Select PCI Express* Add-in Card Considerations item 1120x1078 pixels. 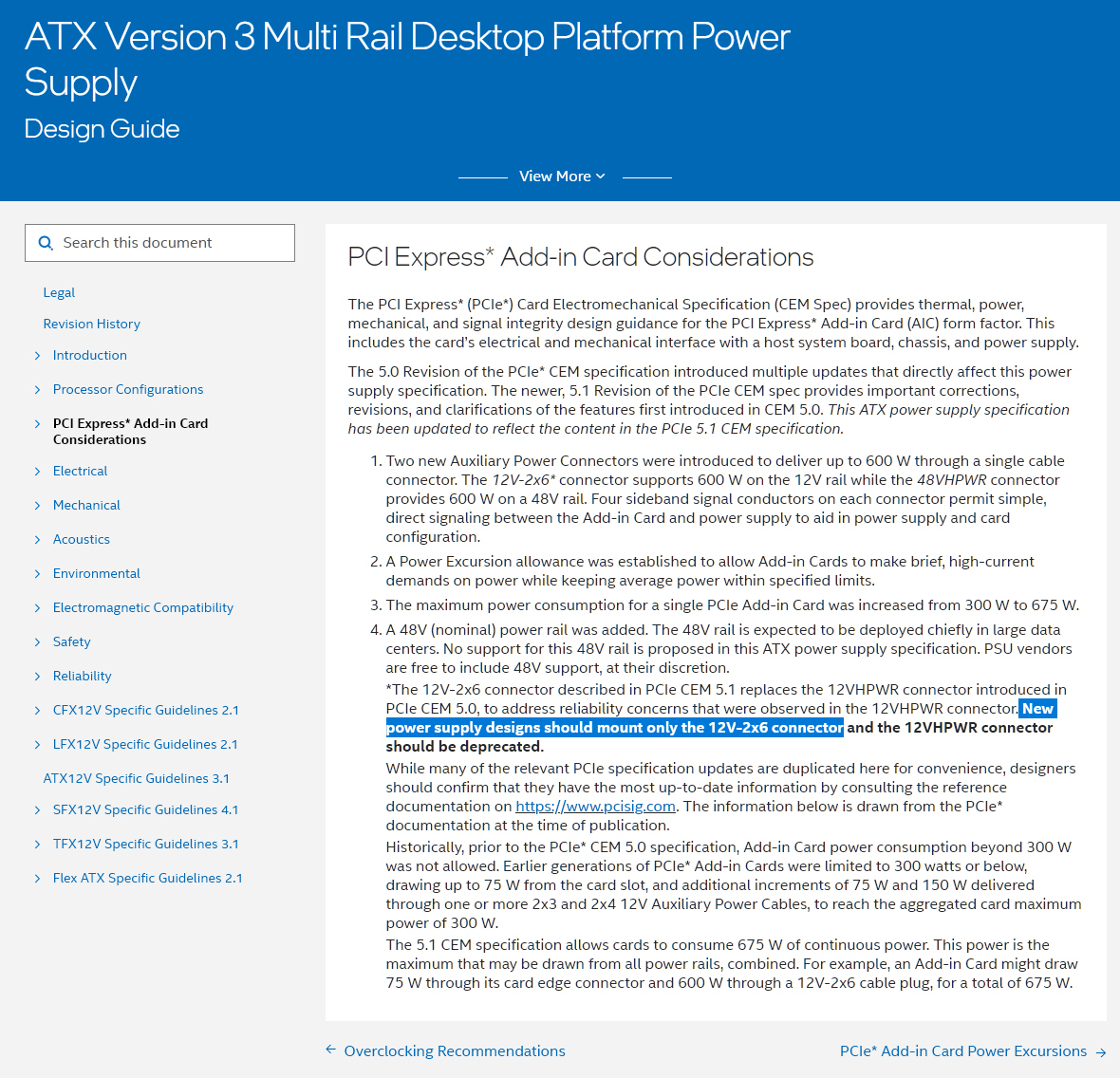coord(131,432)
